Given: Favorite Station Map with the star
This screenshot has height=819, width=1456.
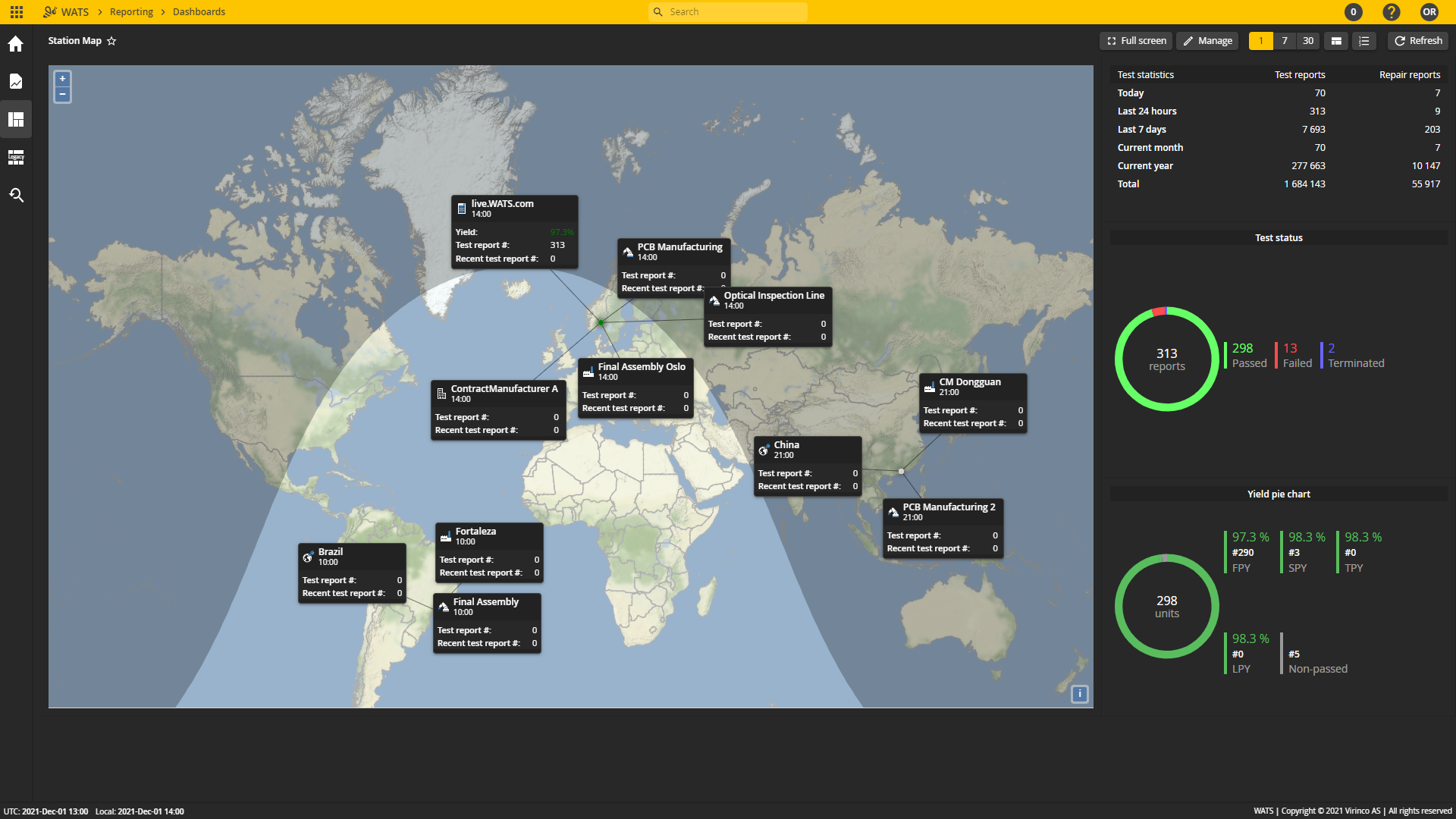Looking at the screenshot, I should click(x=111, y=41).
